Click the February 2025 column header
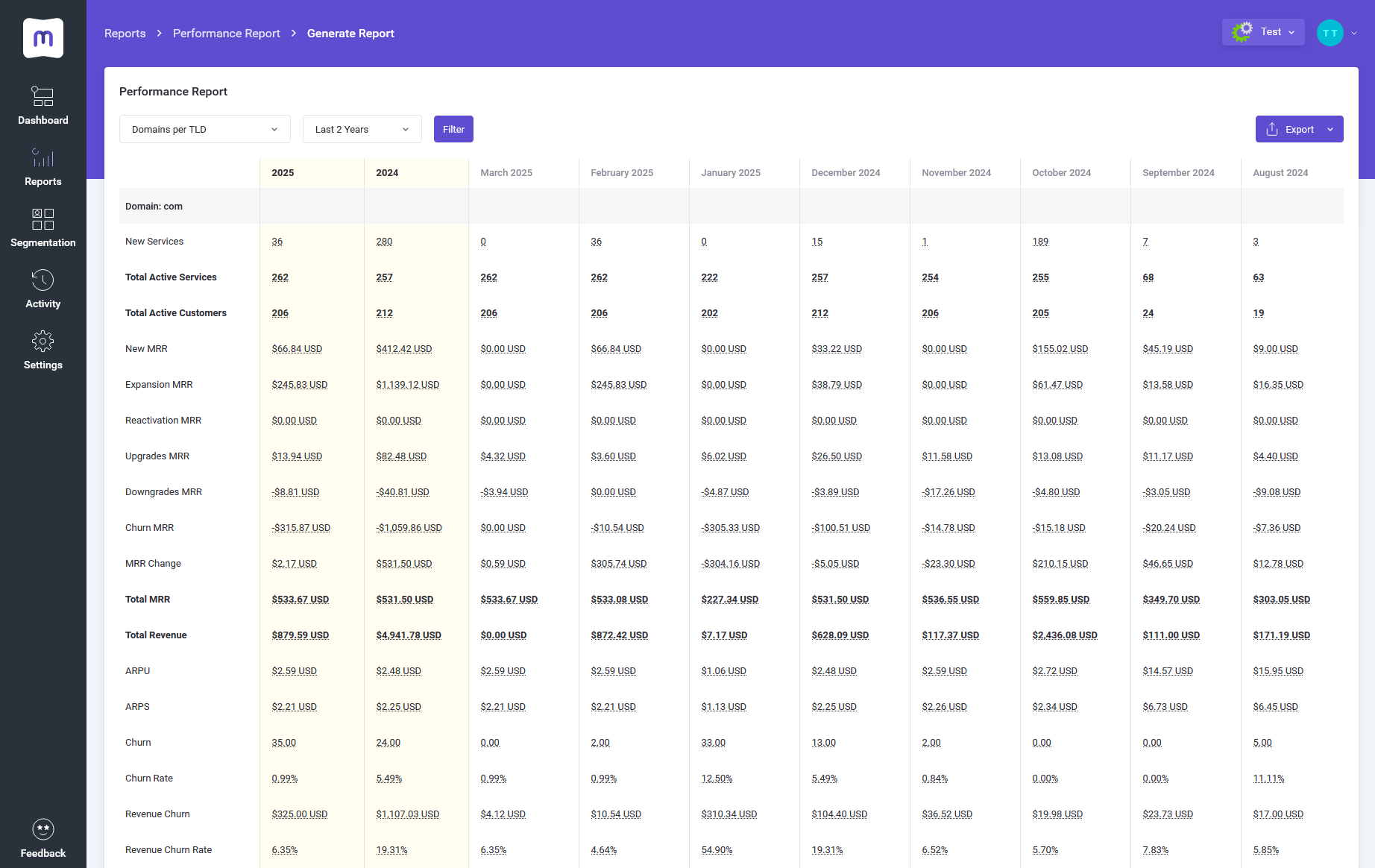 (622, 172)
